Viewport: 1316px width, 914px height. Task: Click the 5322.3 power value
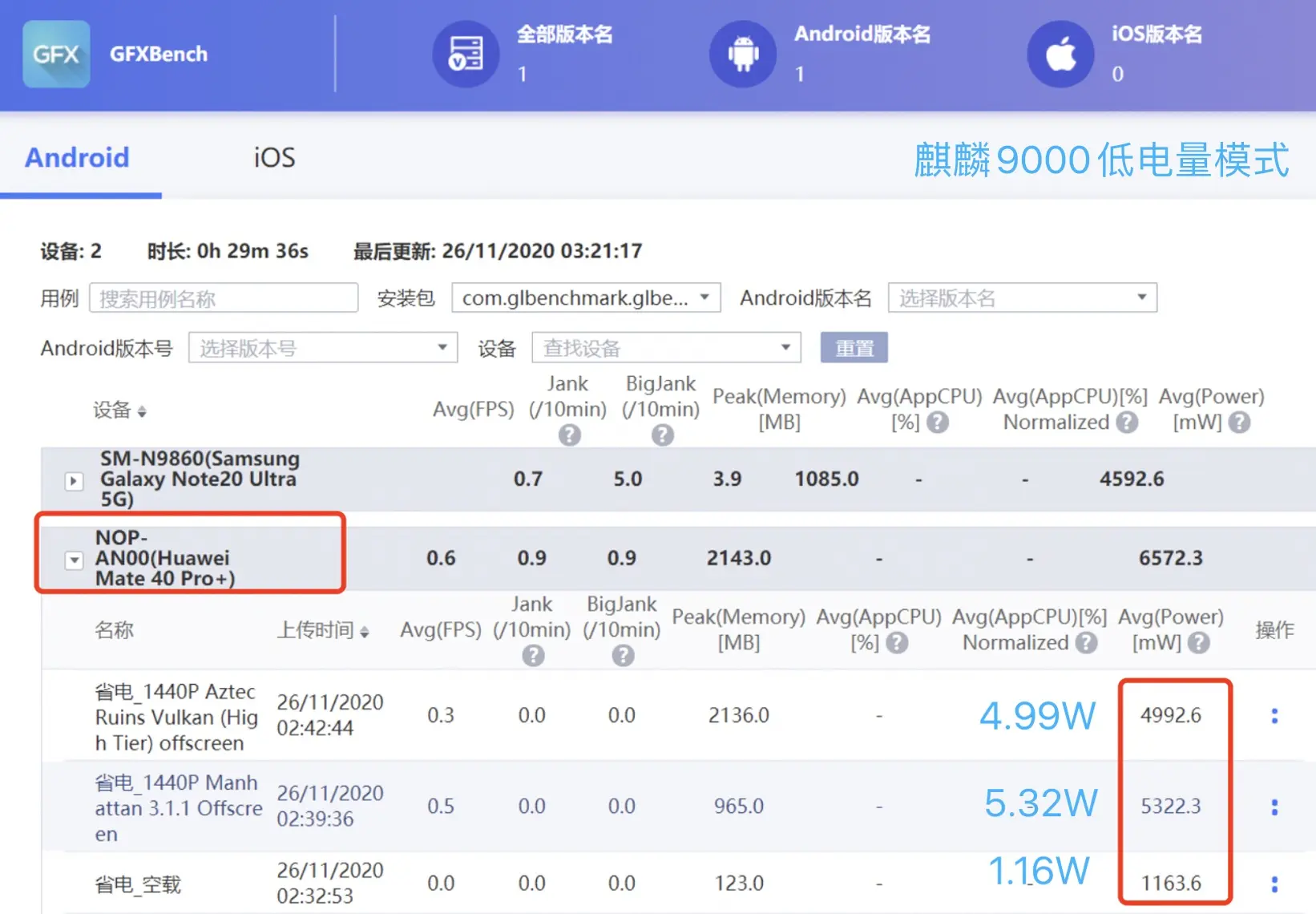point(1171,806)
